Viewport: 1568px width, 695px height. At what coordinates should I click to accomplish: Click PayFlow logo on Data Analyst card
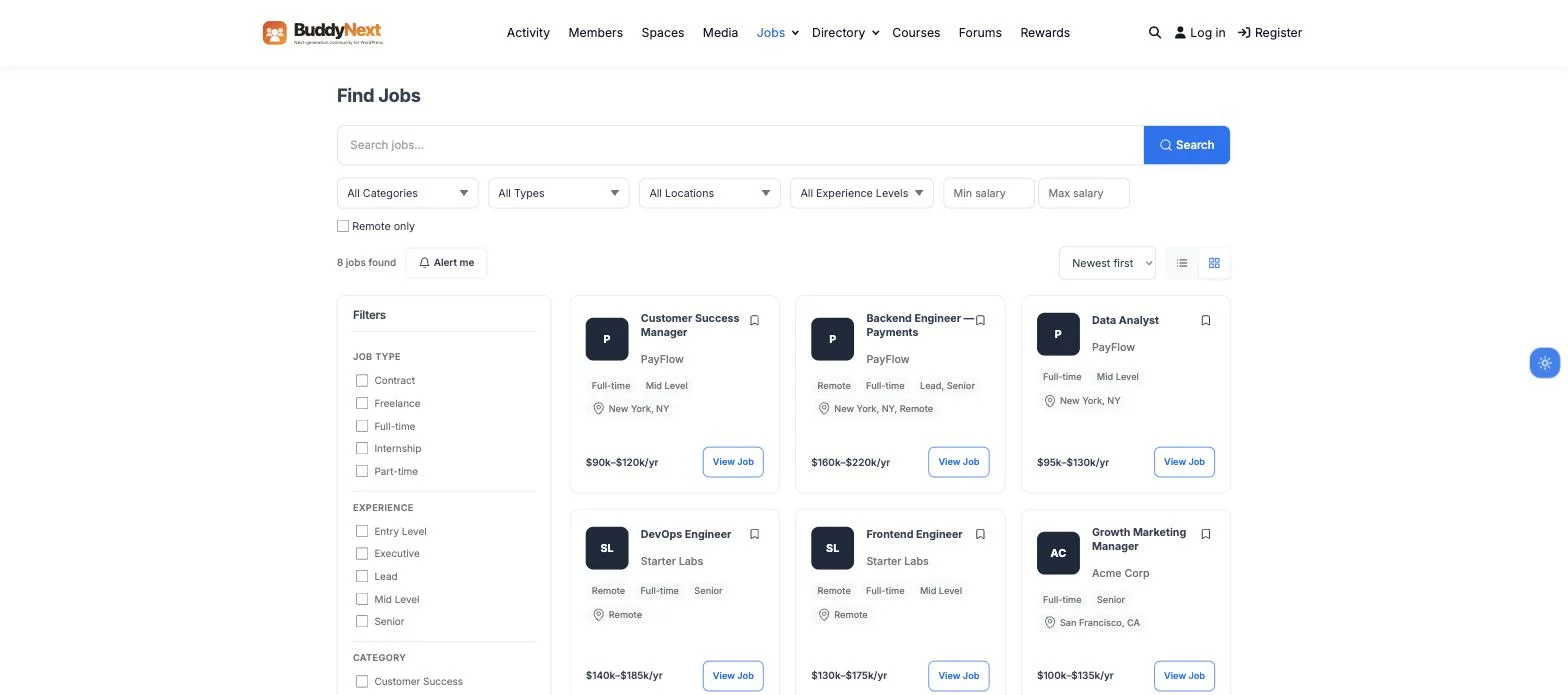(x=1058, y=334)
